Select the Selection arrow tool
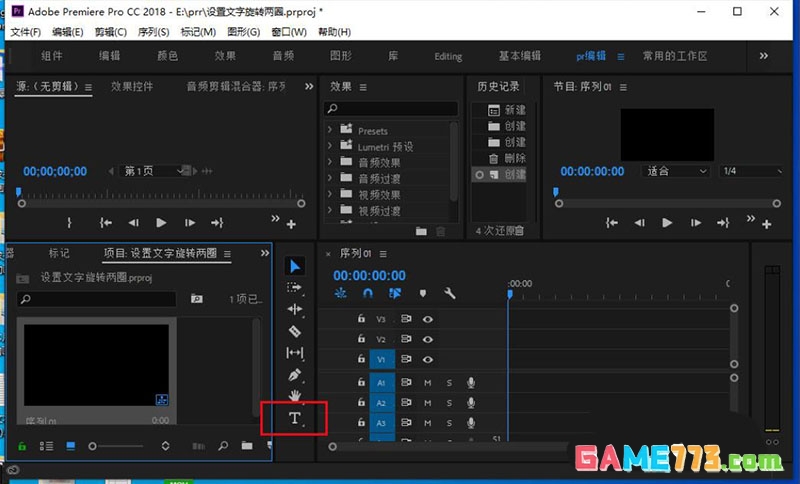Image resolution: width=800 pixels, height=484 pixels. (x=295, y=266)
